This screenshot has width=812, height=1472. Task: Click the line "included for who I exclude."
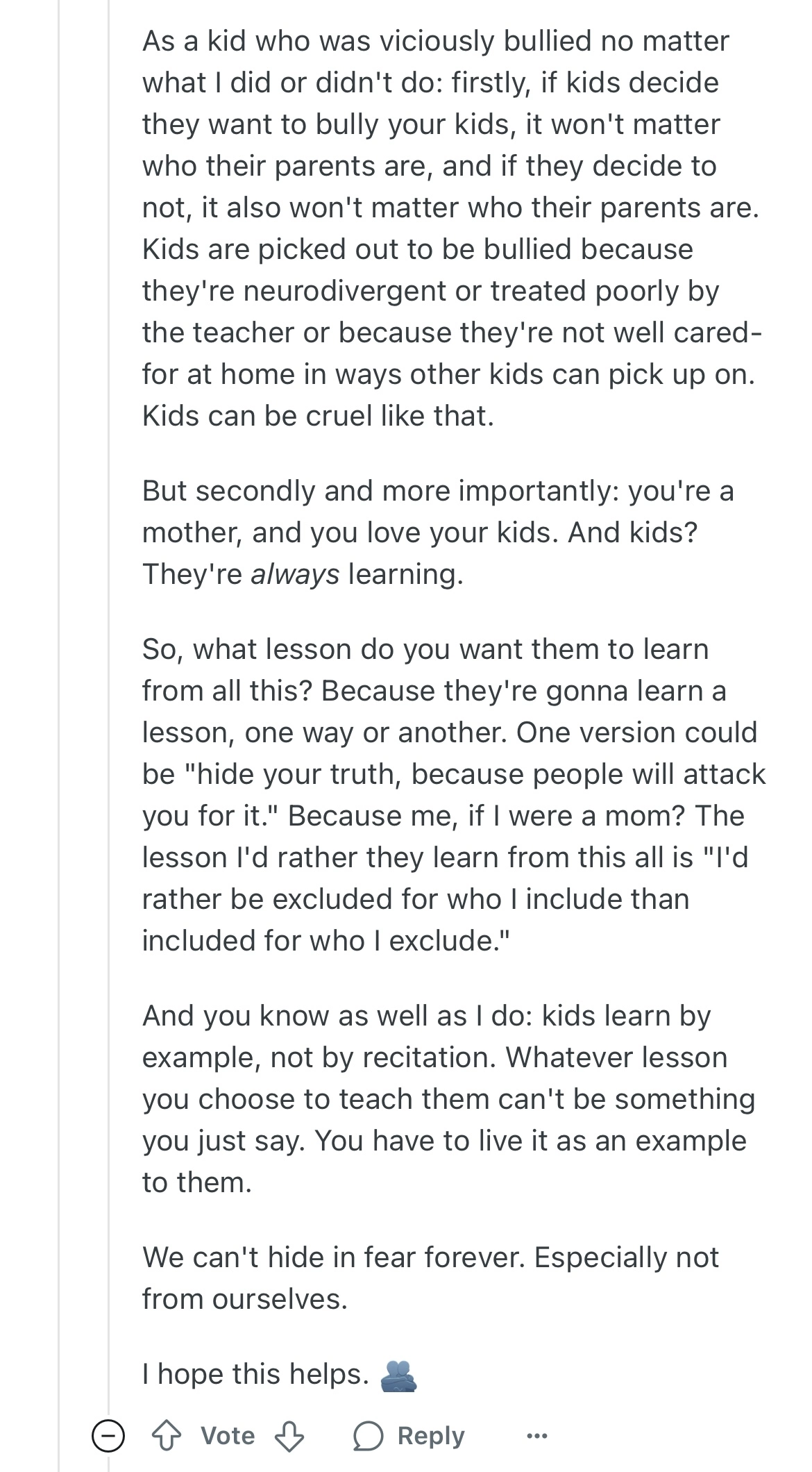(x=326, y=941)
